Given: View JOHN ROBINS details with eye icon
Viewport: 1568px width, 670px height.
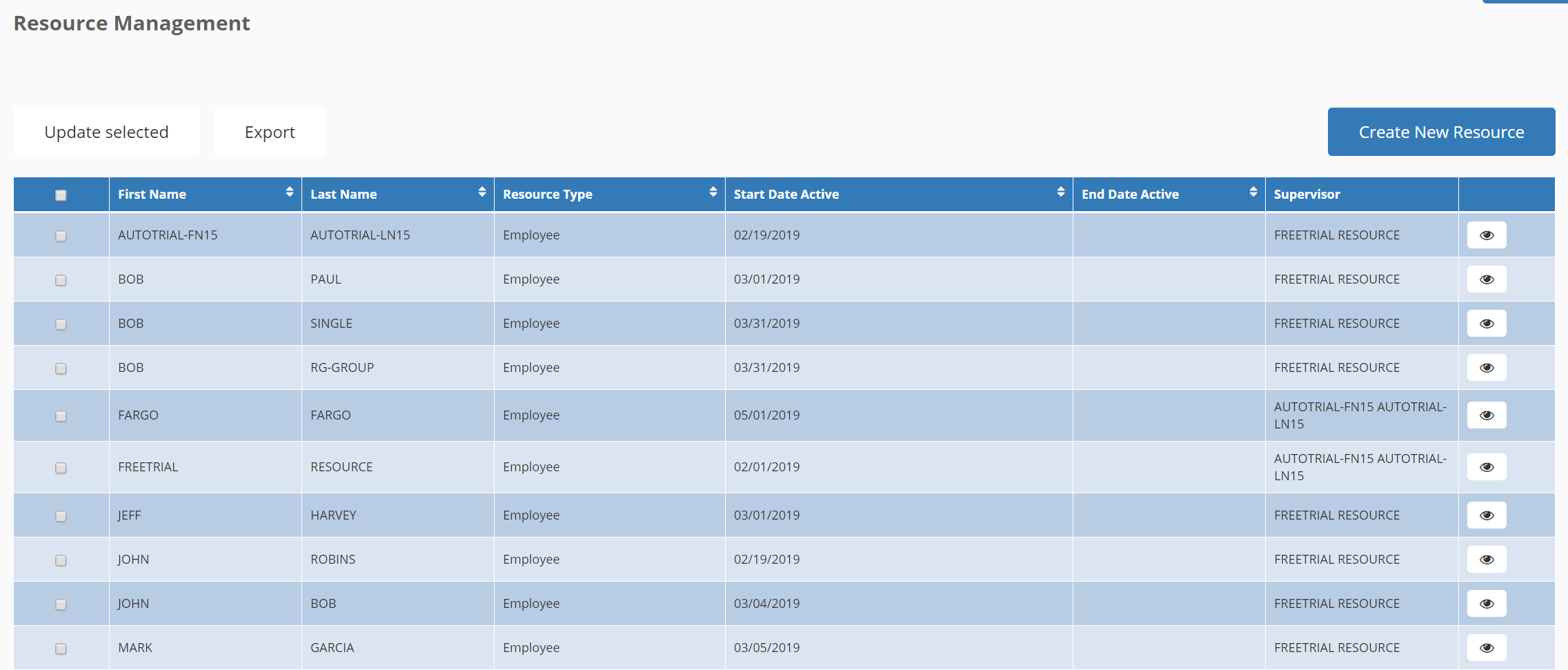Looking at the screenshot, I should click(1486, 560).
